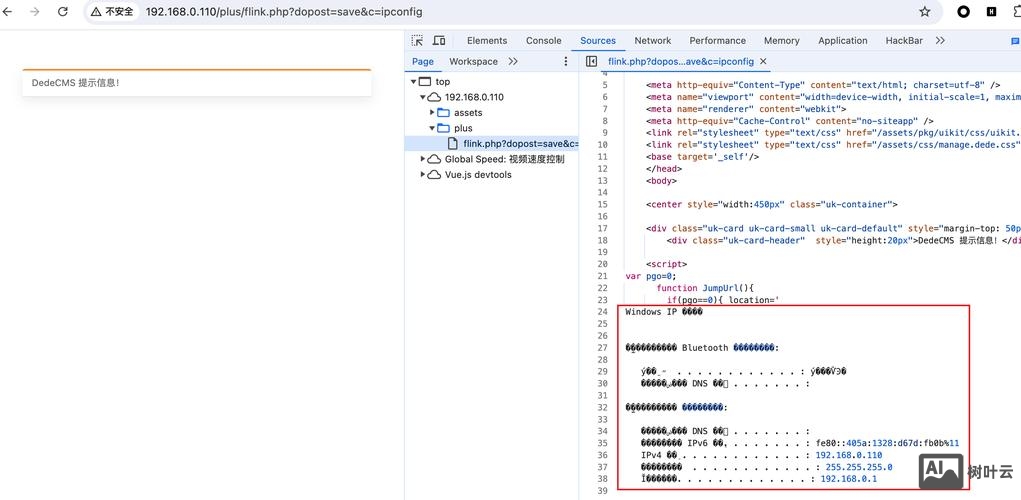
Task: Show more navigator tabs beside Workspace
Action: tap(513, 61)
